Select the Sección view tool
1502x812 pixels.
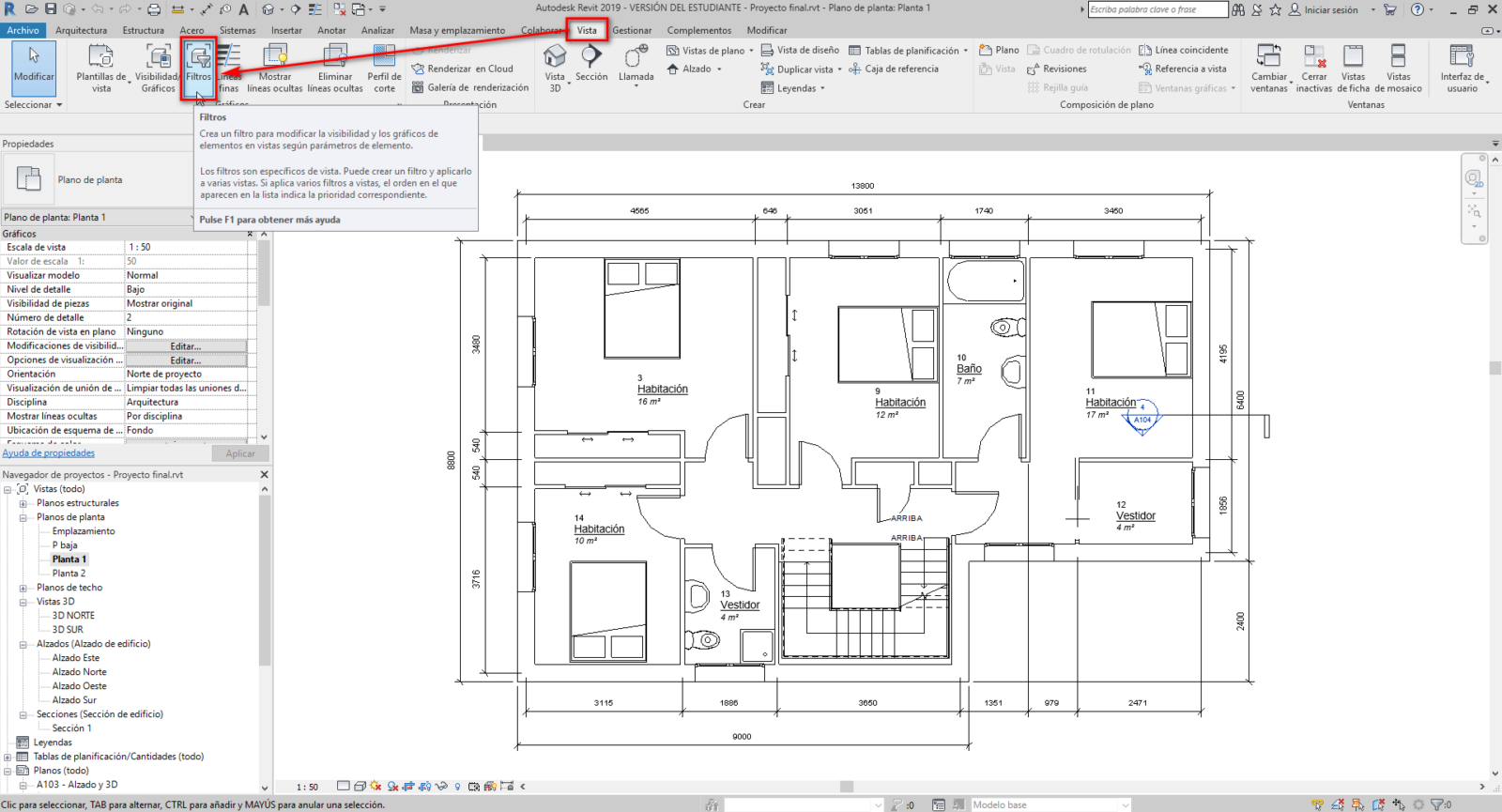(x=591, y=64)
